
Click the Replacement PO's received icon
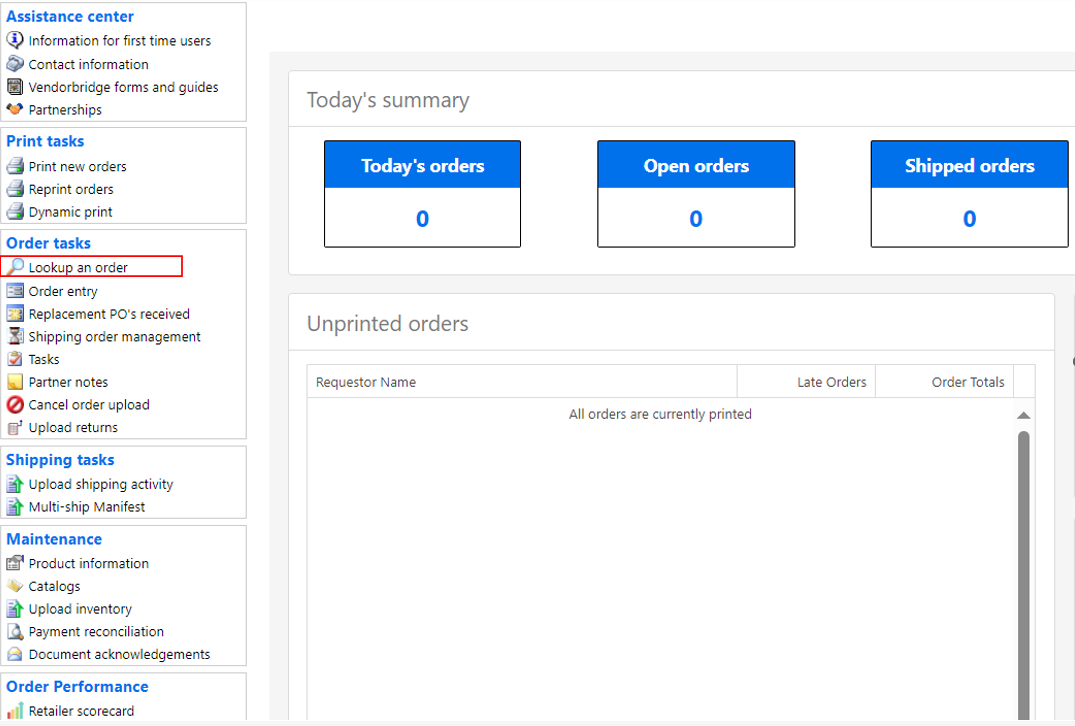pyautogui.click(x=15, y=313)
